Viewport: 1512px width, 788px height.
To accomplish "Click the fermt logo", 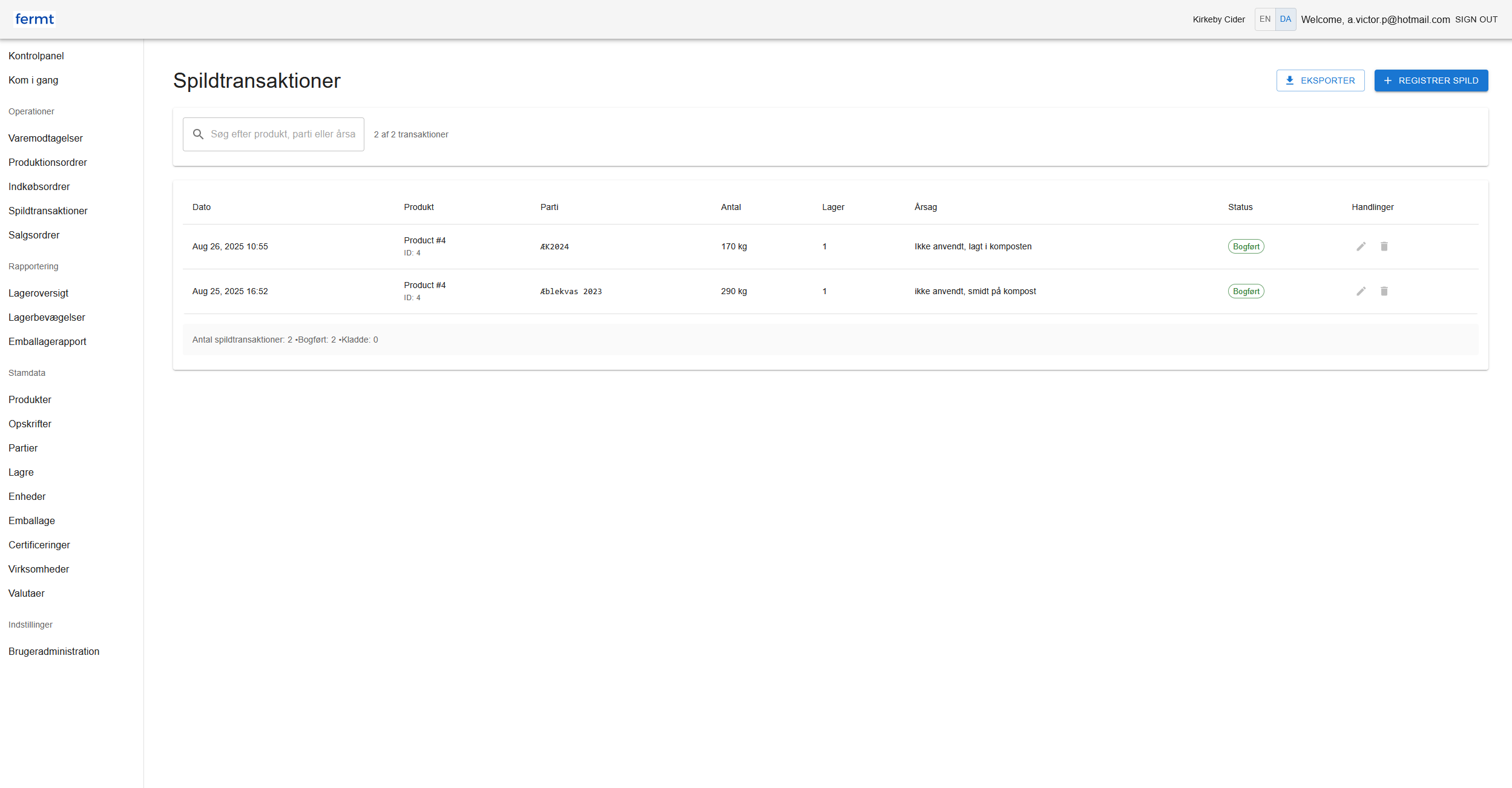I will (35, 19).
